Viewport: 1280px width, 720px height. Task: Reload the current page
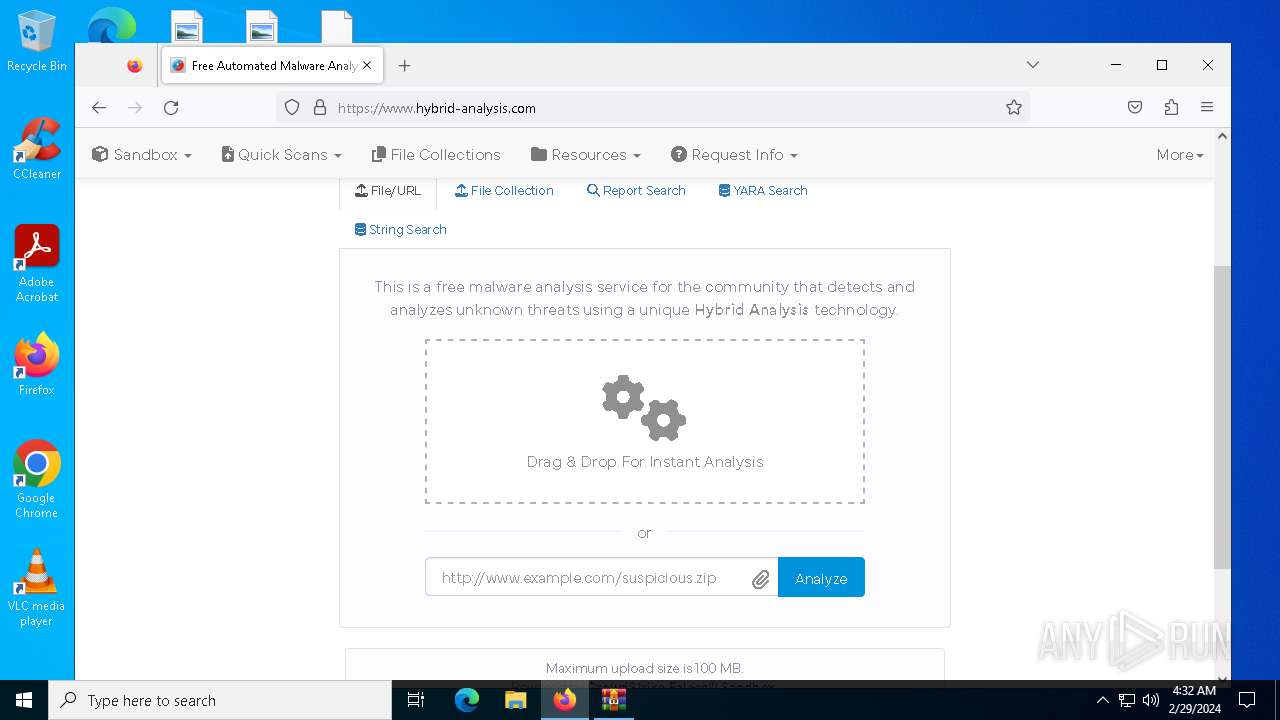[x=171, y=108]
